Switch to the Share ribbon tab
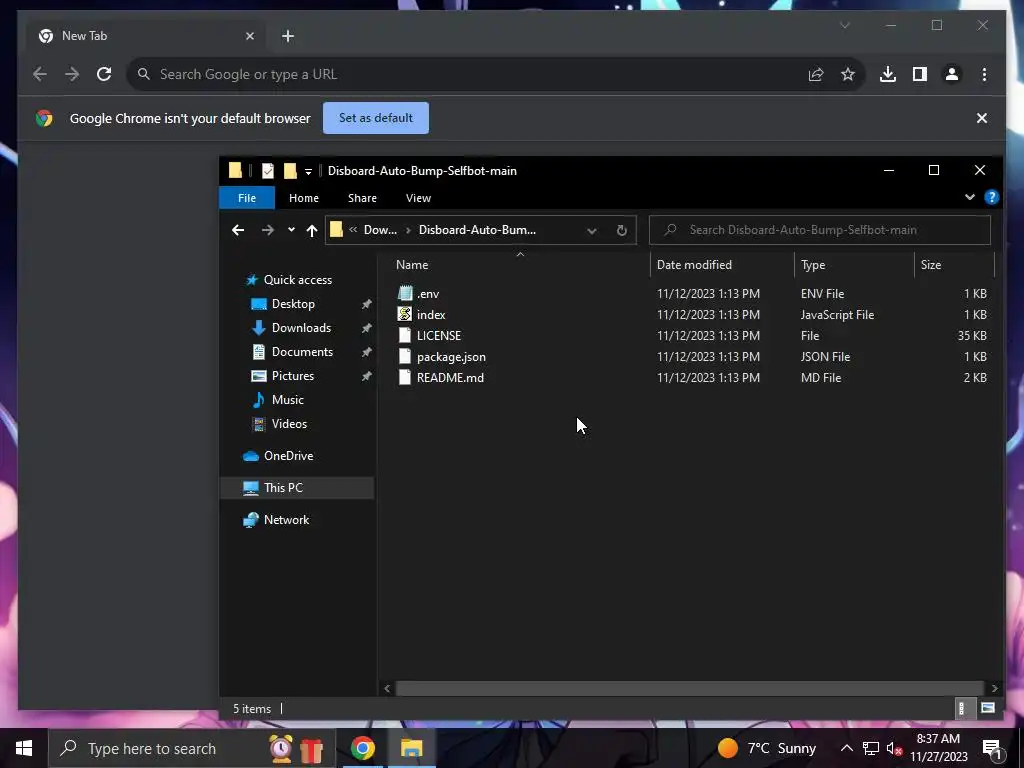The width and height of the screenshot is (1024, 768). 362,198
